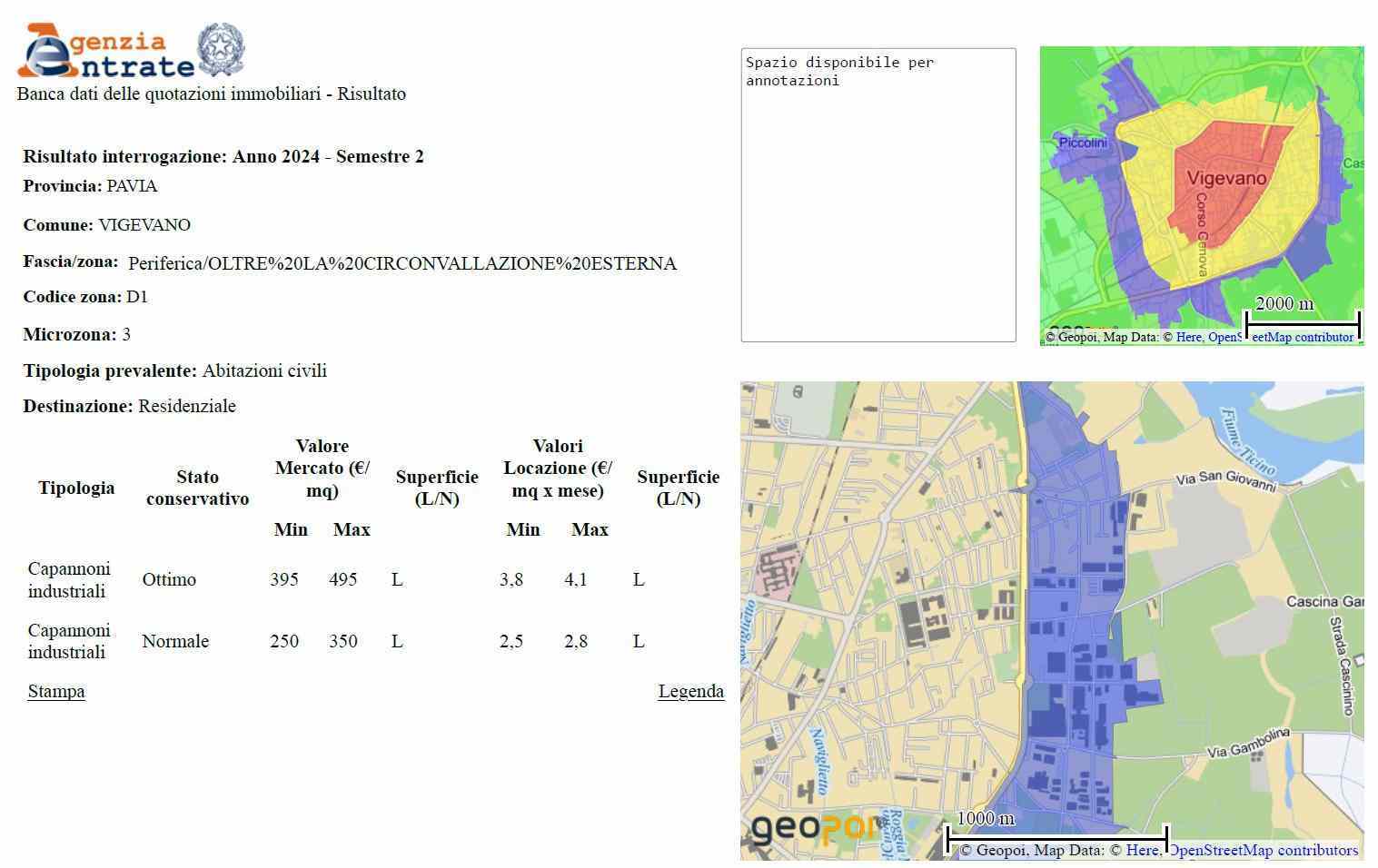Open OpenStreetMap contributors link on large map
Image resolution: width=1378 pixels, height=868 pixels.
click(x=1263, y=850)
